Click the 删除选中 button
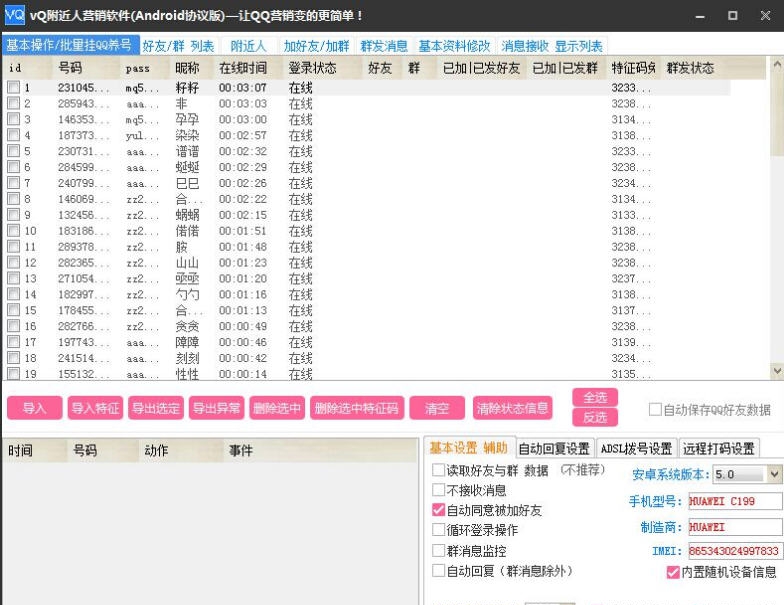784x605 pixels. coord(277,408)
